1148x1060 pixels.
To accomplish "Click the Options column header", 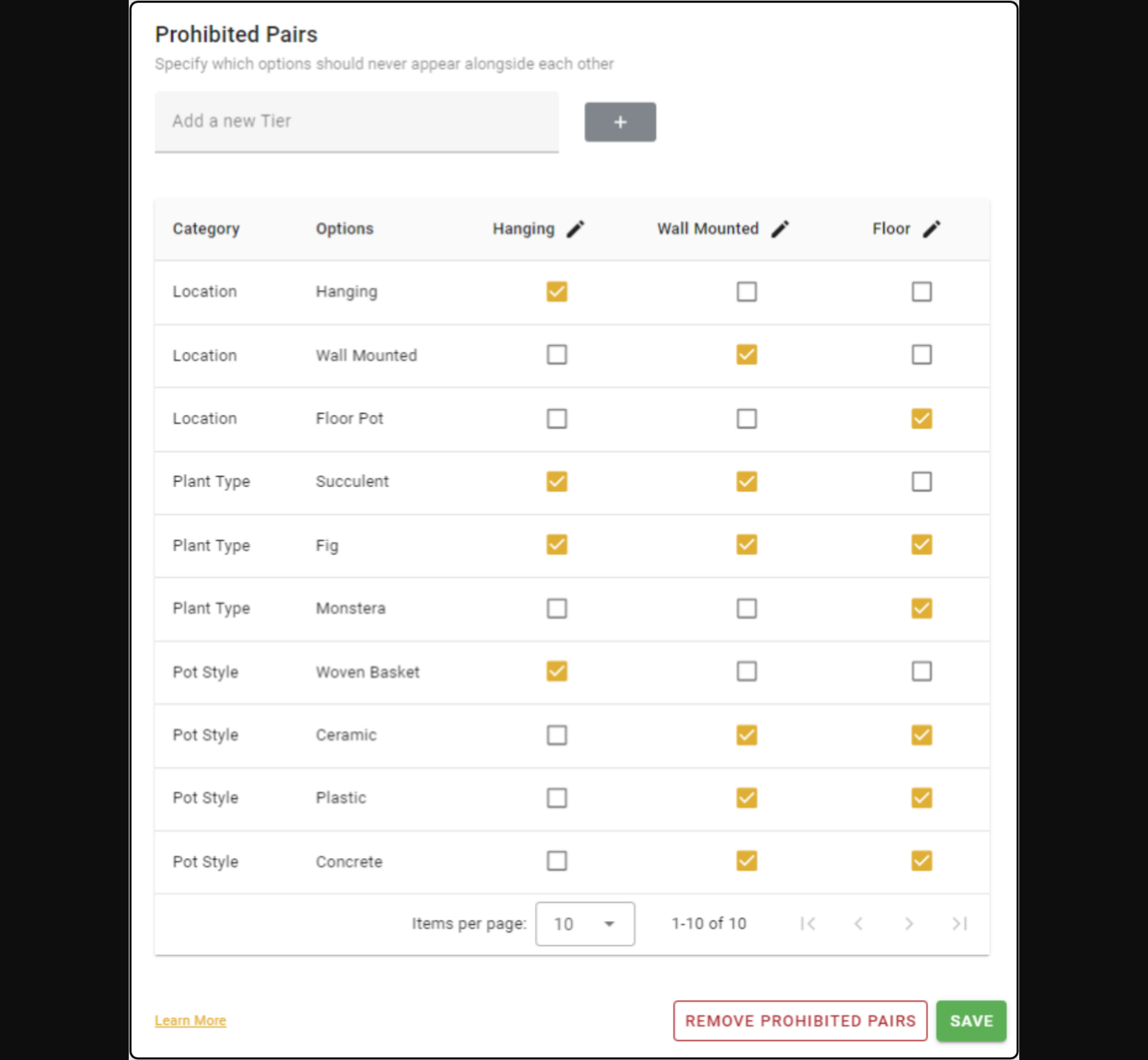I will 344,229.
